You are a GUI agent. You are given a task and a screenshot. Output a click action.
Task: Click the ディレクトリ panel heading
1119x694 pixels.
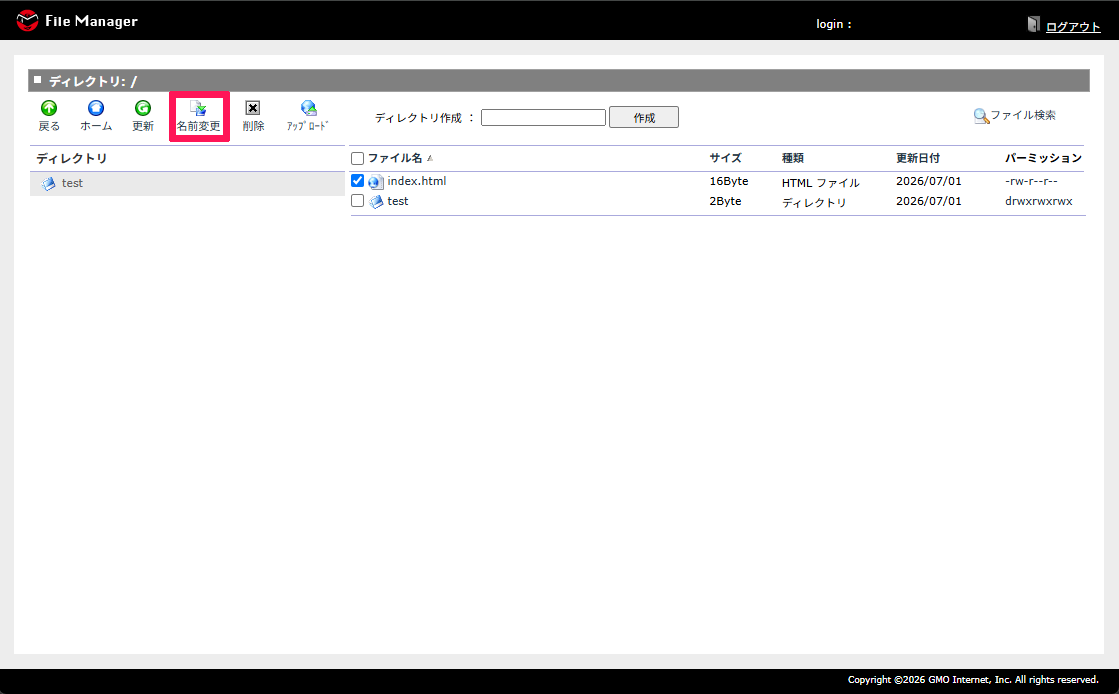tap(71, 159)
